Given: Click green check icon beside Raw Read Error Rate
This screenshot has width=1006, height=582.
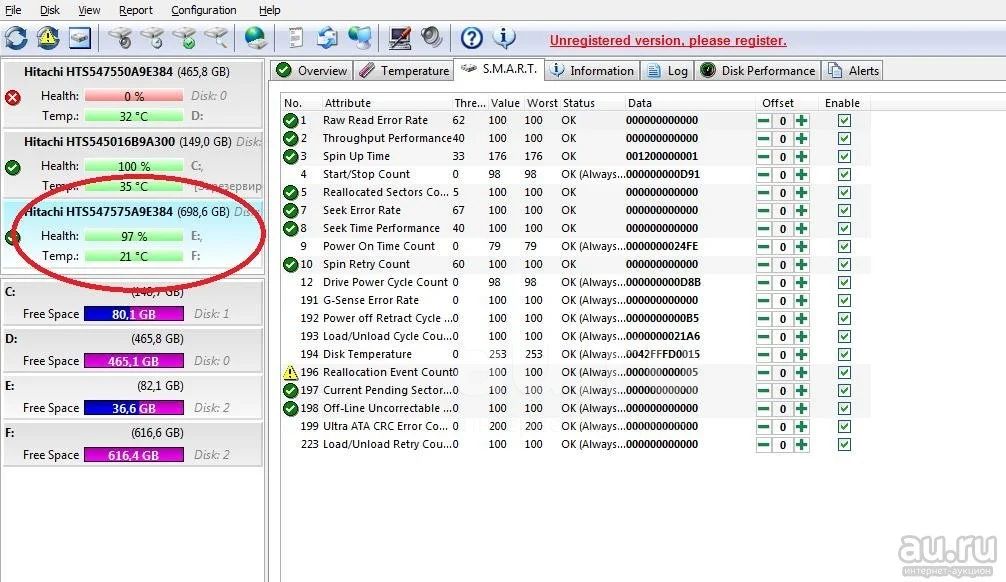Looking at the screenshot, I should click(x=291, y=121).
